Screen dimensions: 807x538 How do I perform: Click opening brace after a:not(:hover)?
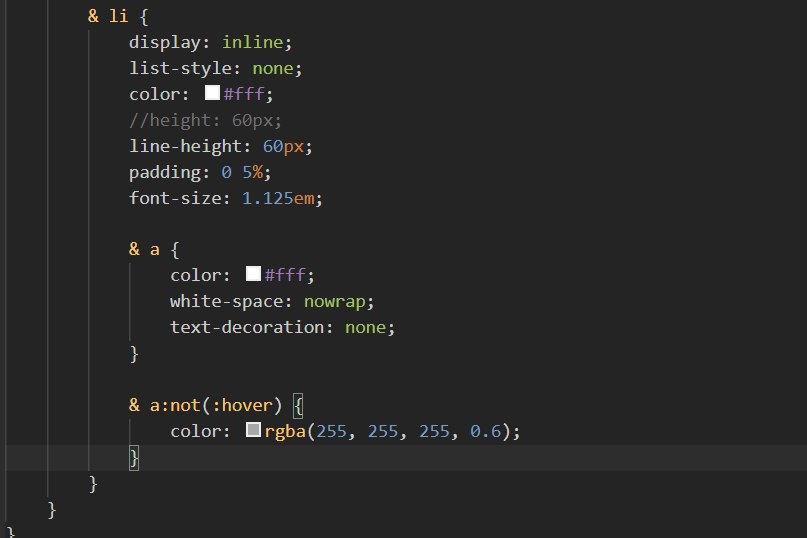[x=298, y=405]
